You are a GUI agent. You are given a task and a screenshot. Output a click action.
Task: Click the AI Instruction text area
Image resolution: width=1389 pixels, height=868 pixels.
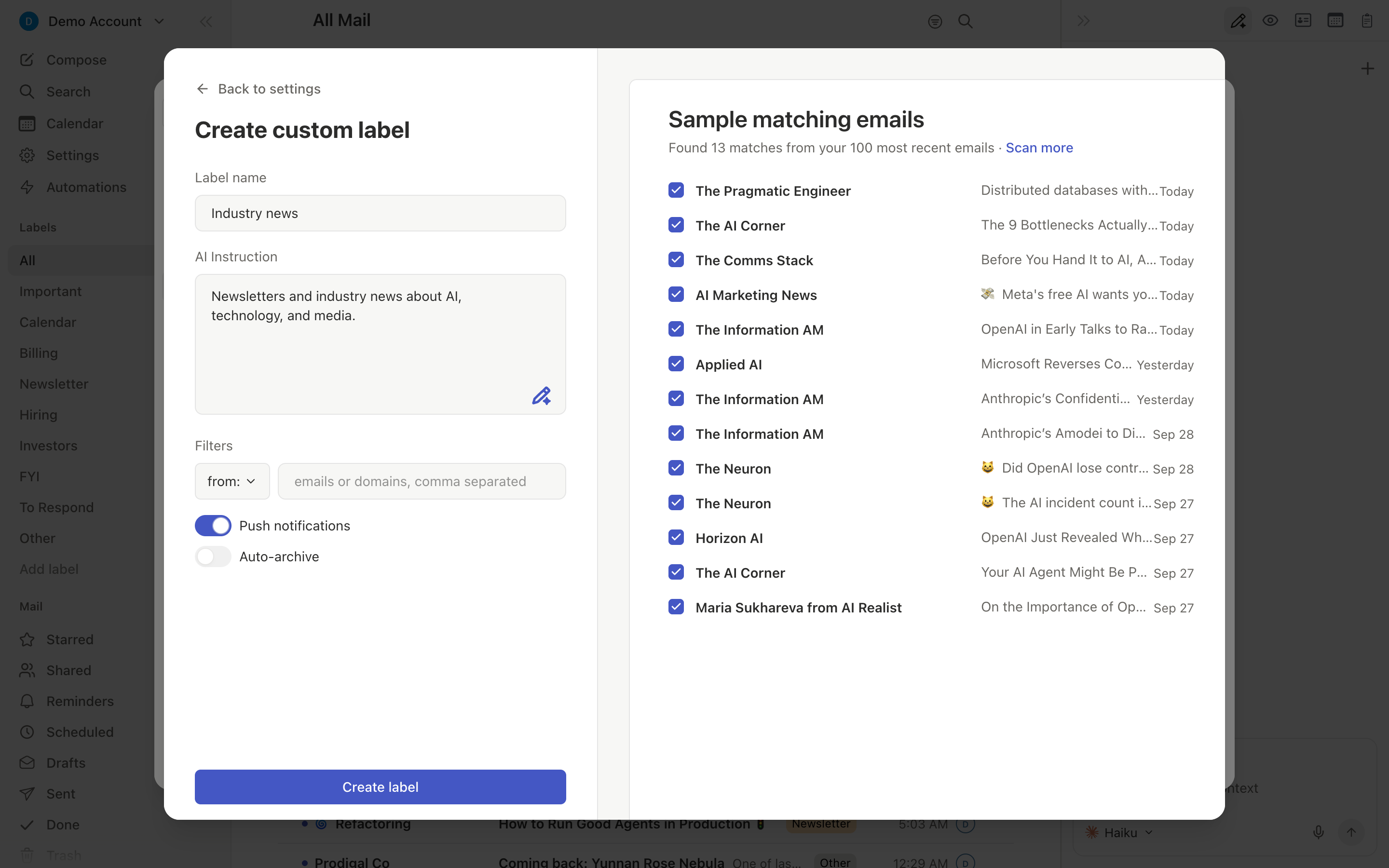380,344
